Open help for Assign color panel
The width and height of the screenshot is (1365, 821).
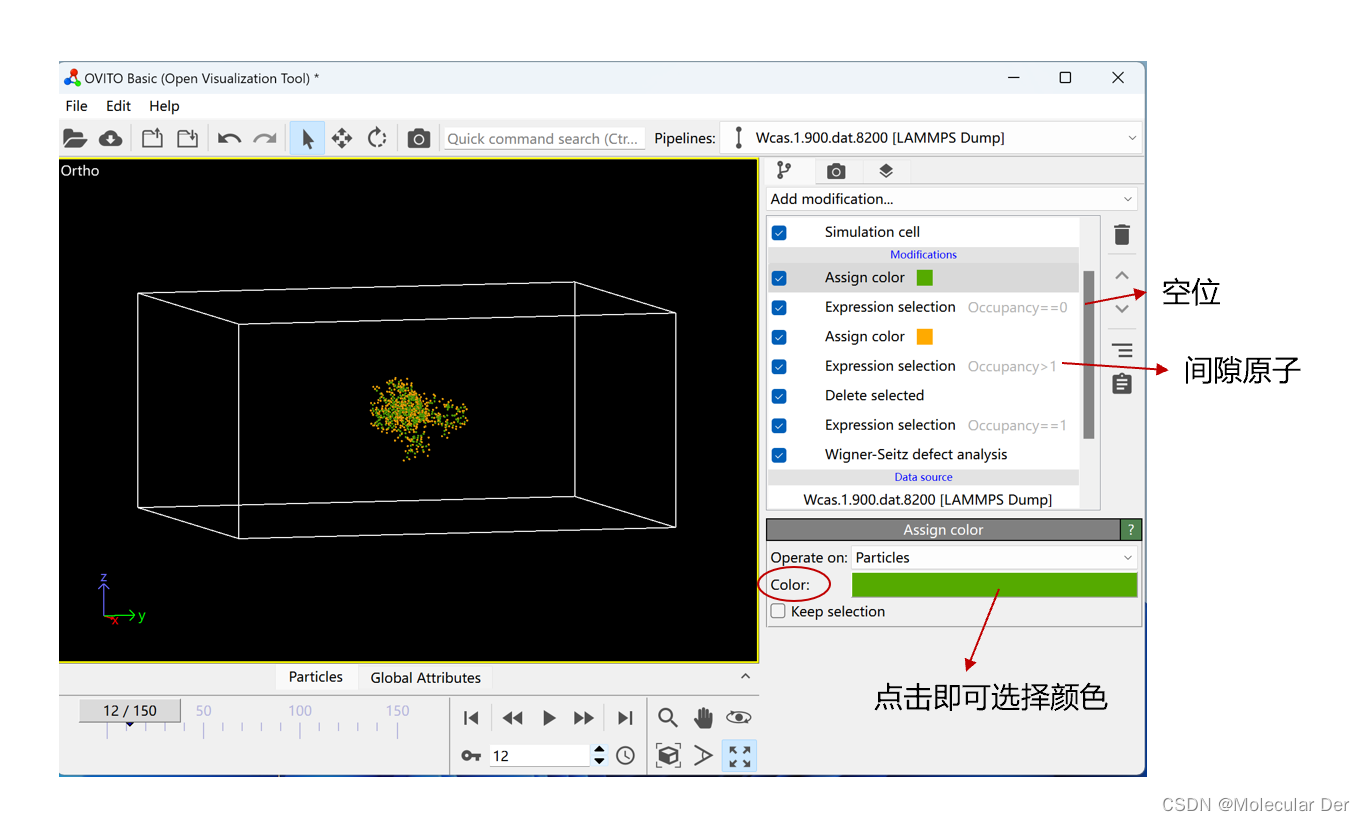point(1131,530)
